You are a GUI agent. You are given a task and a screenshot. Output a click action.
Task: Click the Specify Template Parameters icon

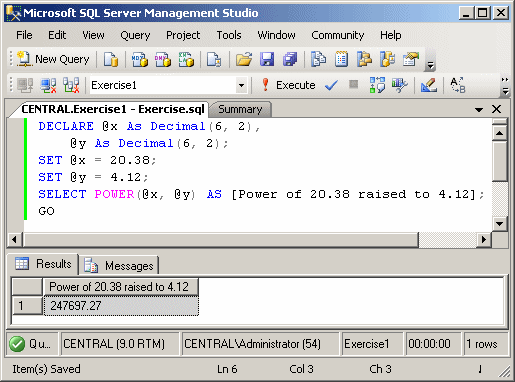pyautogui.click(x=457, y=85)
